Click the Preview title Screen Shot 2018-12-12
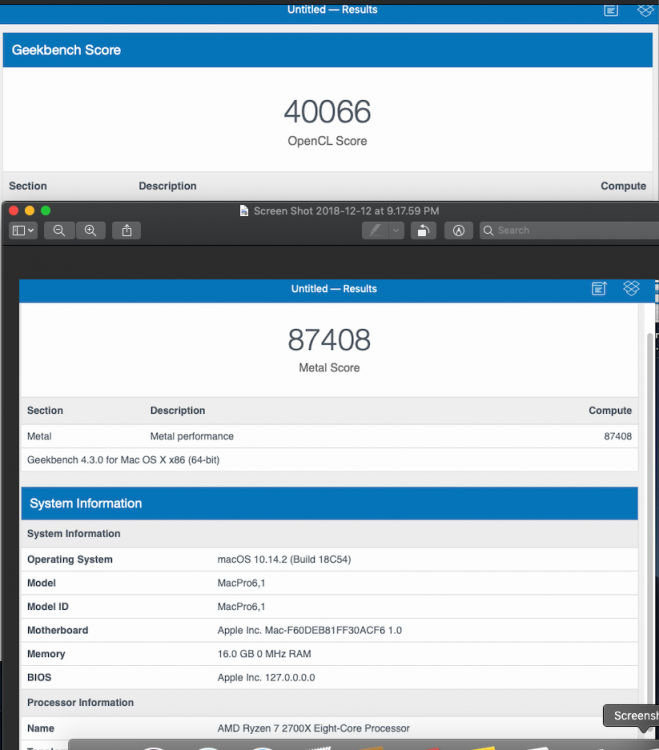This screenshot has width=659, height=750. 346,211
